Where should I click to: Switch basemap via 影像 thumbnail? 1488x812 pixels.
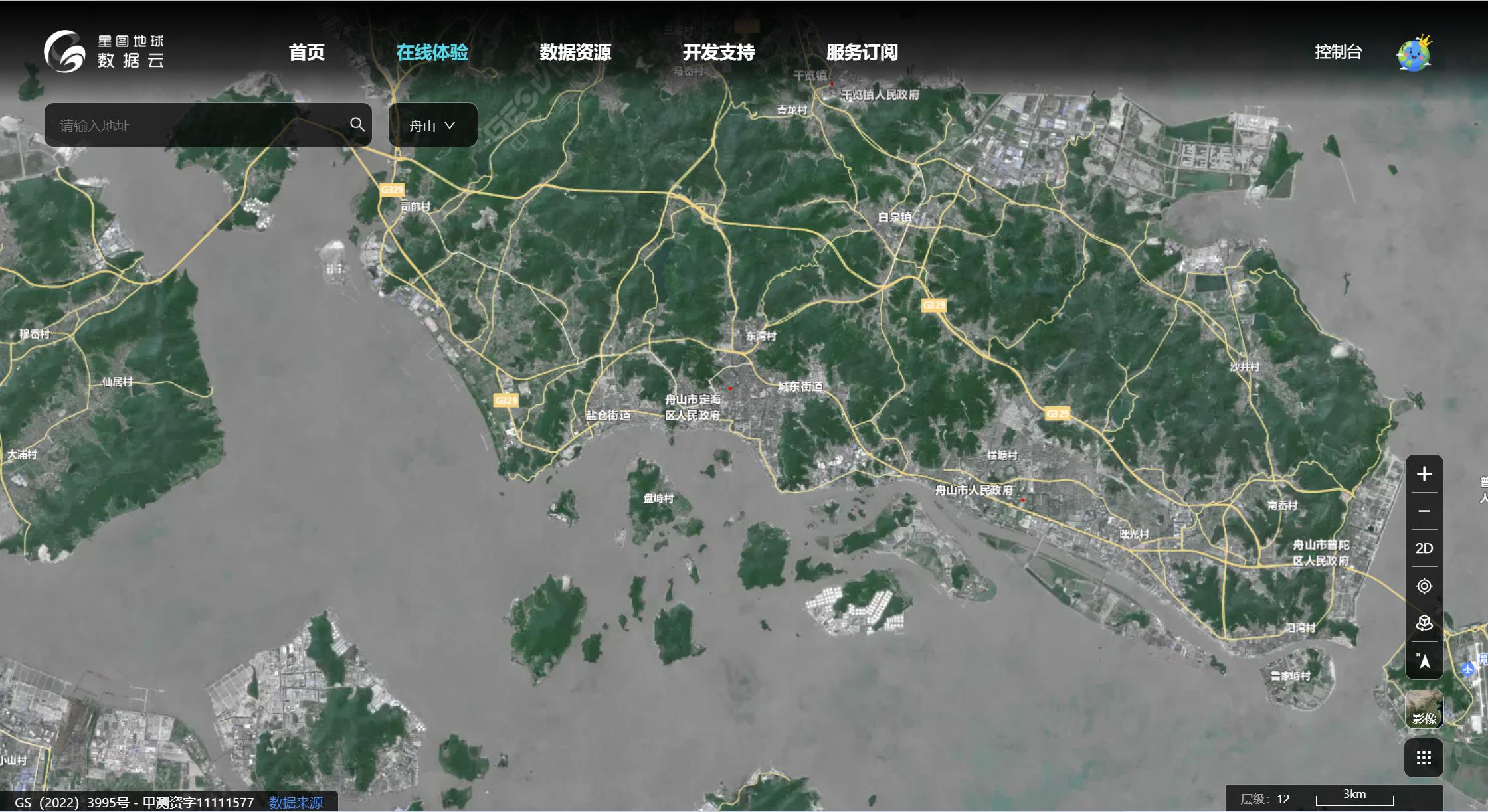(x=1424, y=708)
